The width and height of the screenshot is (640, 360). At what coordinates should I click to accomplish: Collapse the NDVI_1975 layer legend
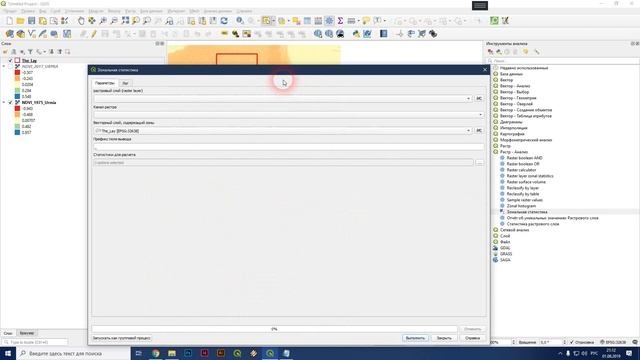tap(4, 102)
